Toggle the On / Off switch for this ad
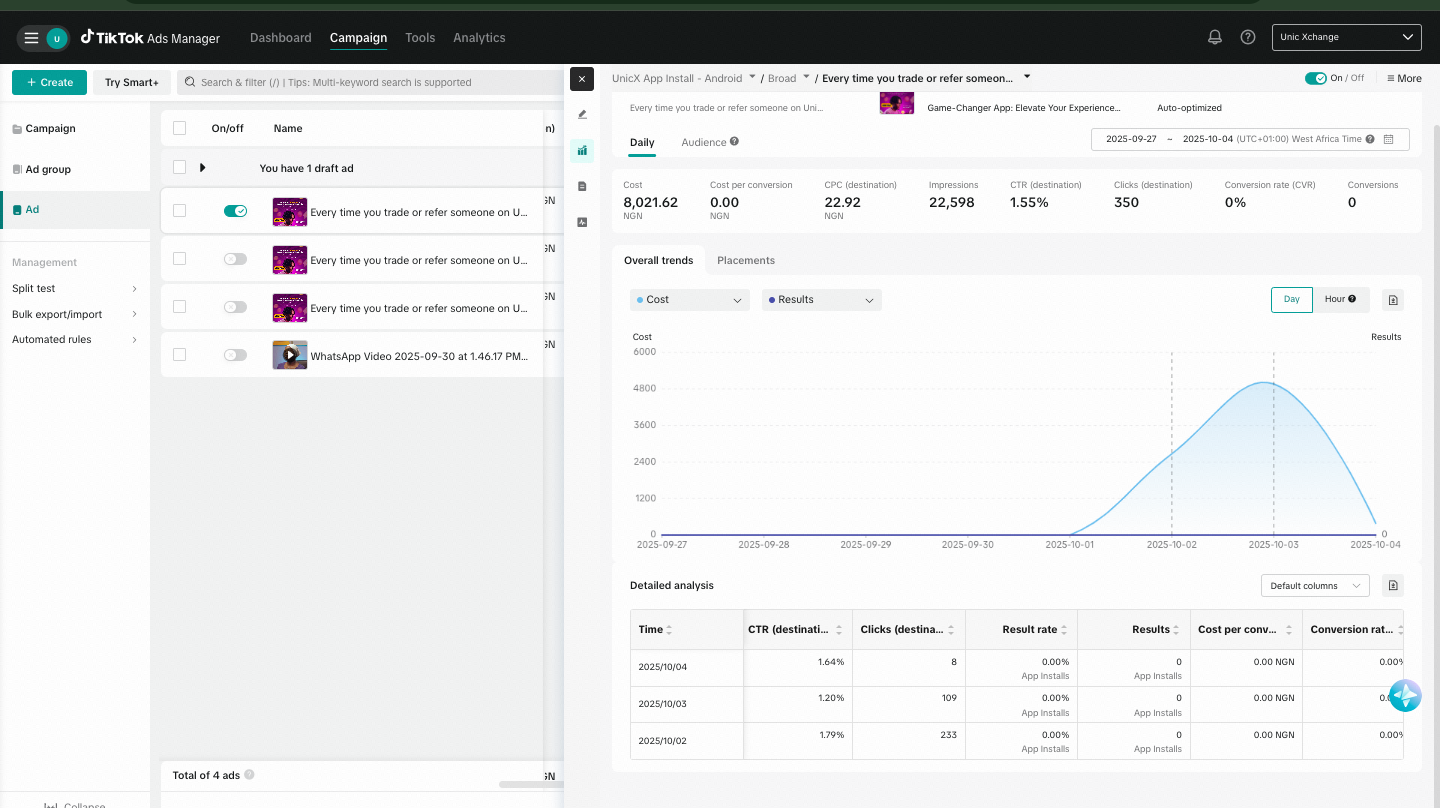Screen dimensions: 1440x808 tap(1316, 78)
